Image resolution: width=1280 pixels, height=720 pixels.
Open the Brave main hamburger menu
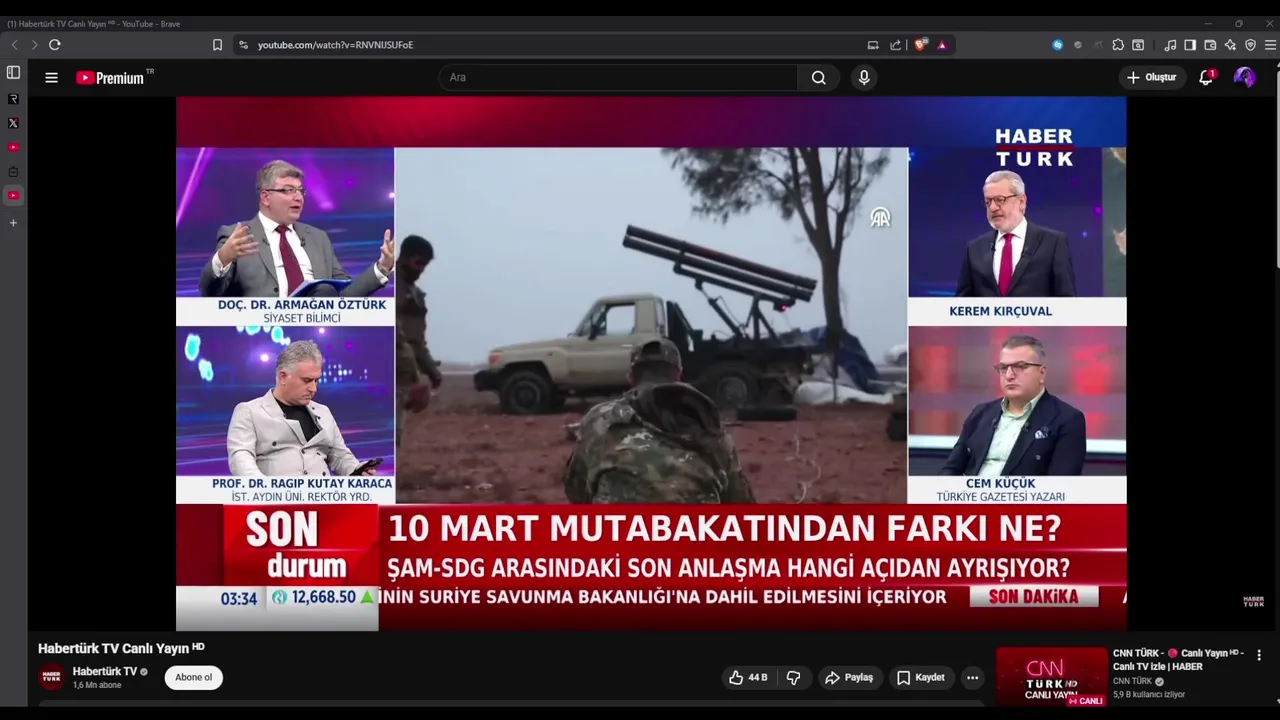1270,45
